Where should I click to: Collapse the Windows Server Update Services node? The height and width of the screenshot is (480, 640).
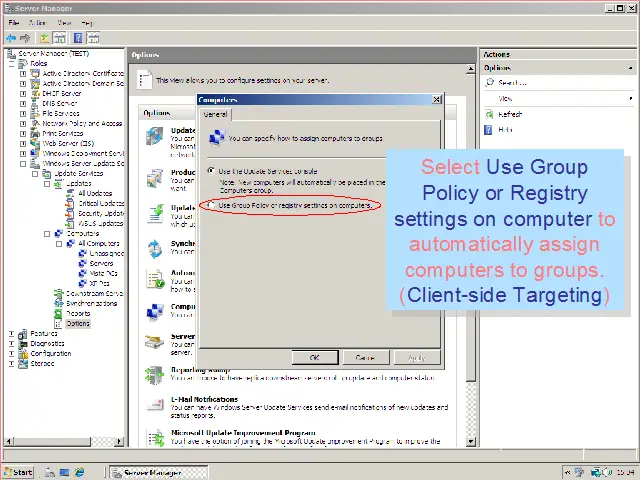[23, 164]
